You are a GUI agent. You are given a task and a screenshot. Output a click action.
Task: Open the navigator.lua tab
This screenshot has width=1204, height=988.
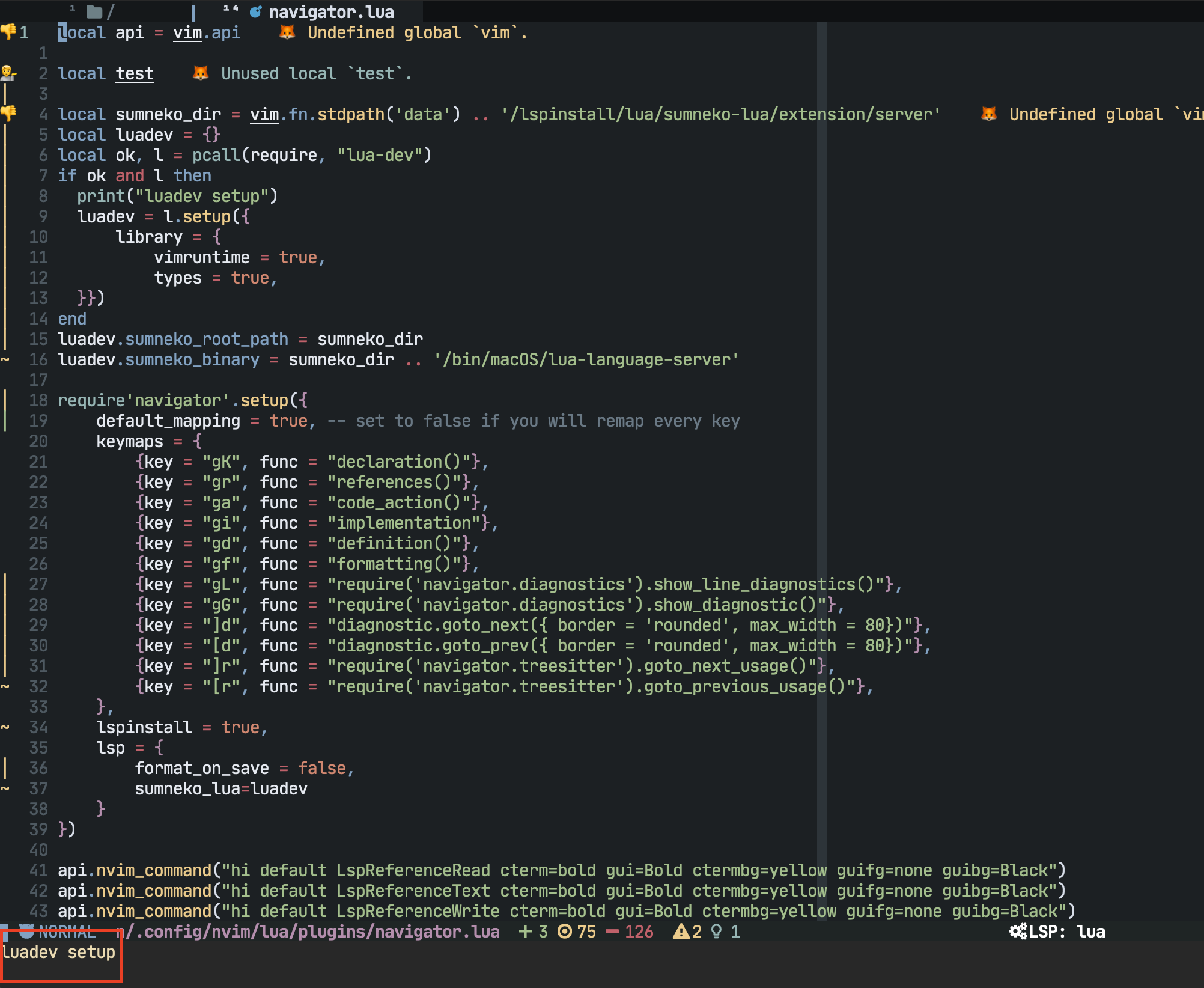(x=331, y=12)
